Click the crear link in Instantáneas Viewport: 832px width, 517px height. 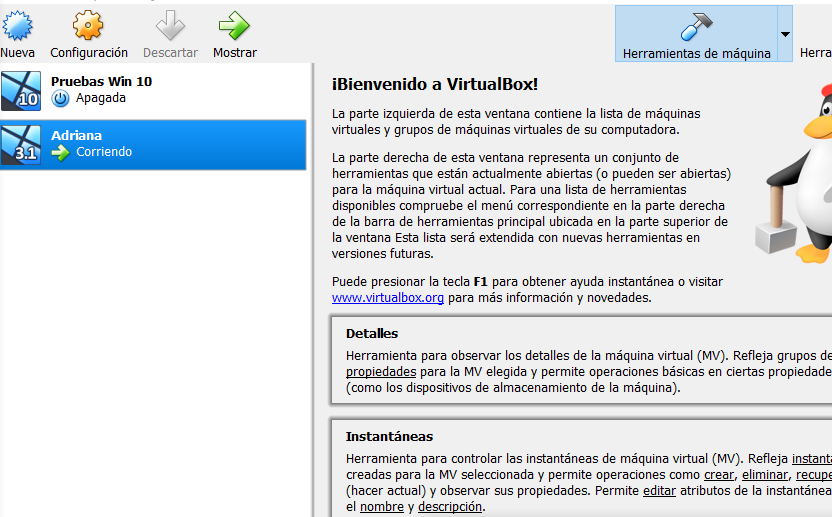coord(718,475)
